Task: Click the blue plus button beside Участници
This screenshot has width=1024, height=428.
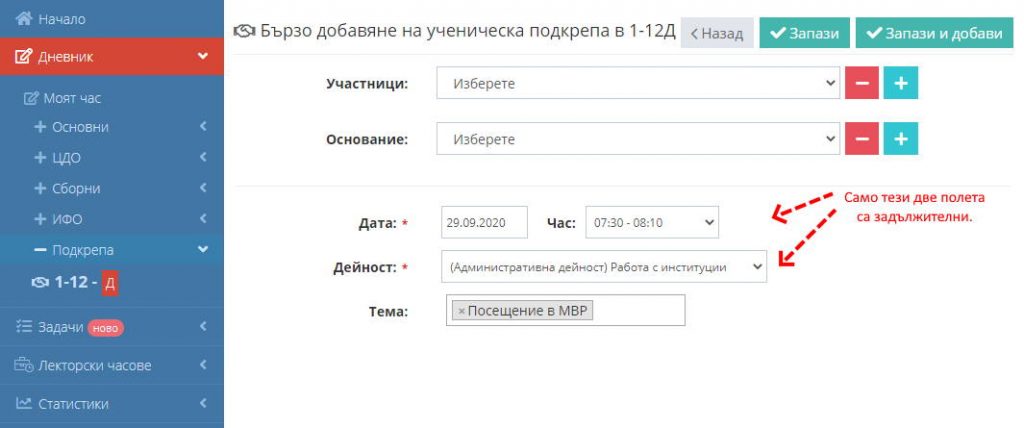Action: coord(901,83)
